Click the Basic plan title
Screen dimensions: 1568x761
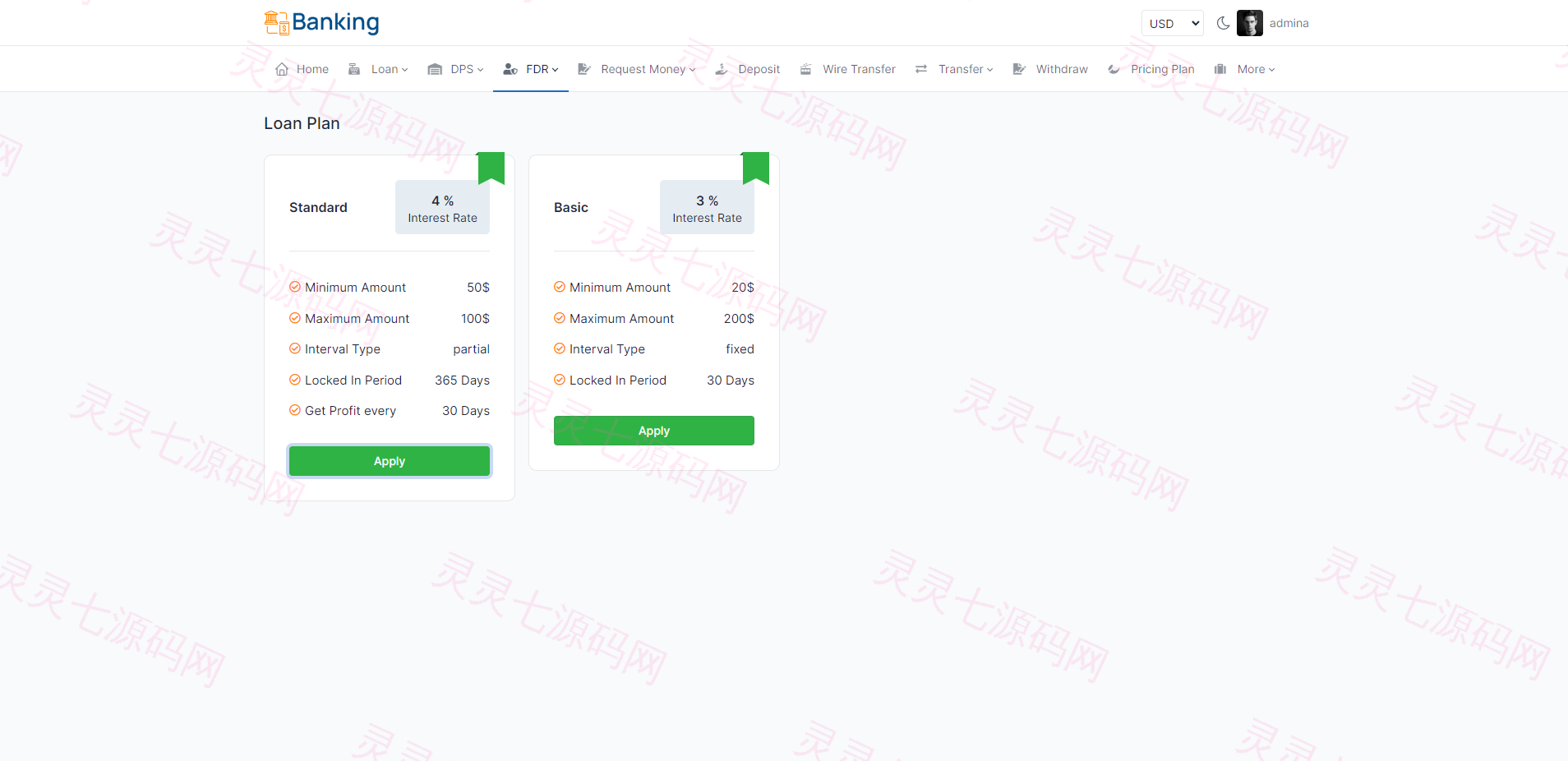(x=571, y=207)
